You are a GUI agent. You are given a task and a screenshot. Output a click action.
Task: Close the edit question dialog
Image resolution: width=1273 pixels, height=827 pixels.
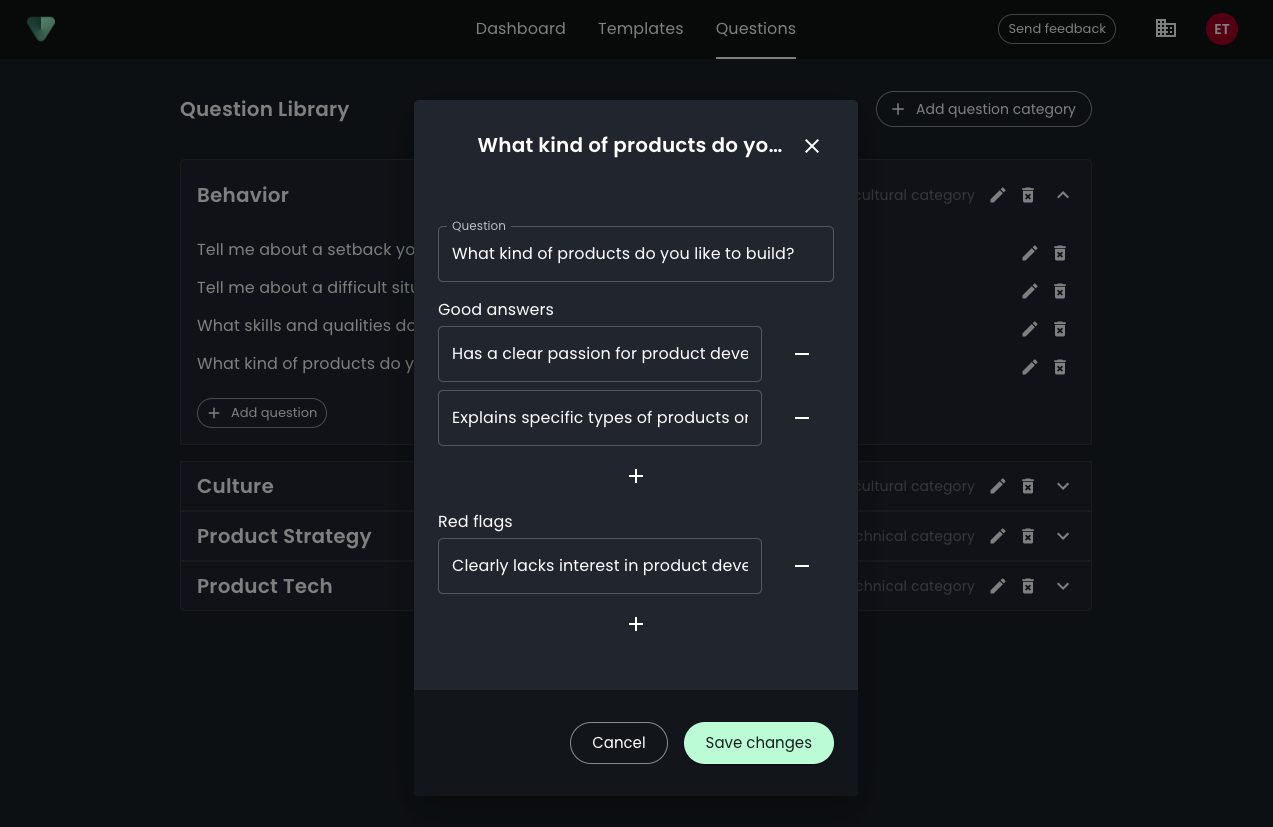point(812,146)
